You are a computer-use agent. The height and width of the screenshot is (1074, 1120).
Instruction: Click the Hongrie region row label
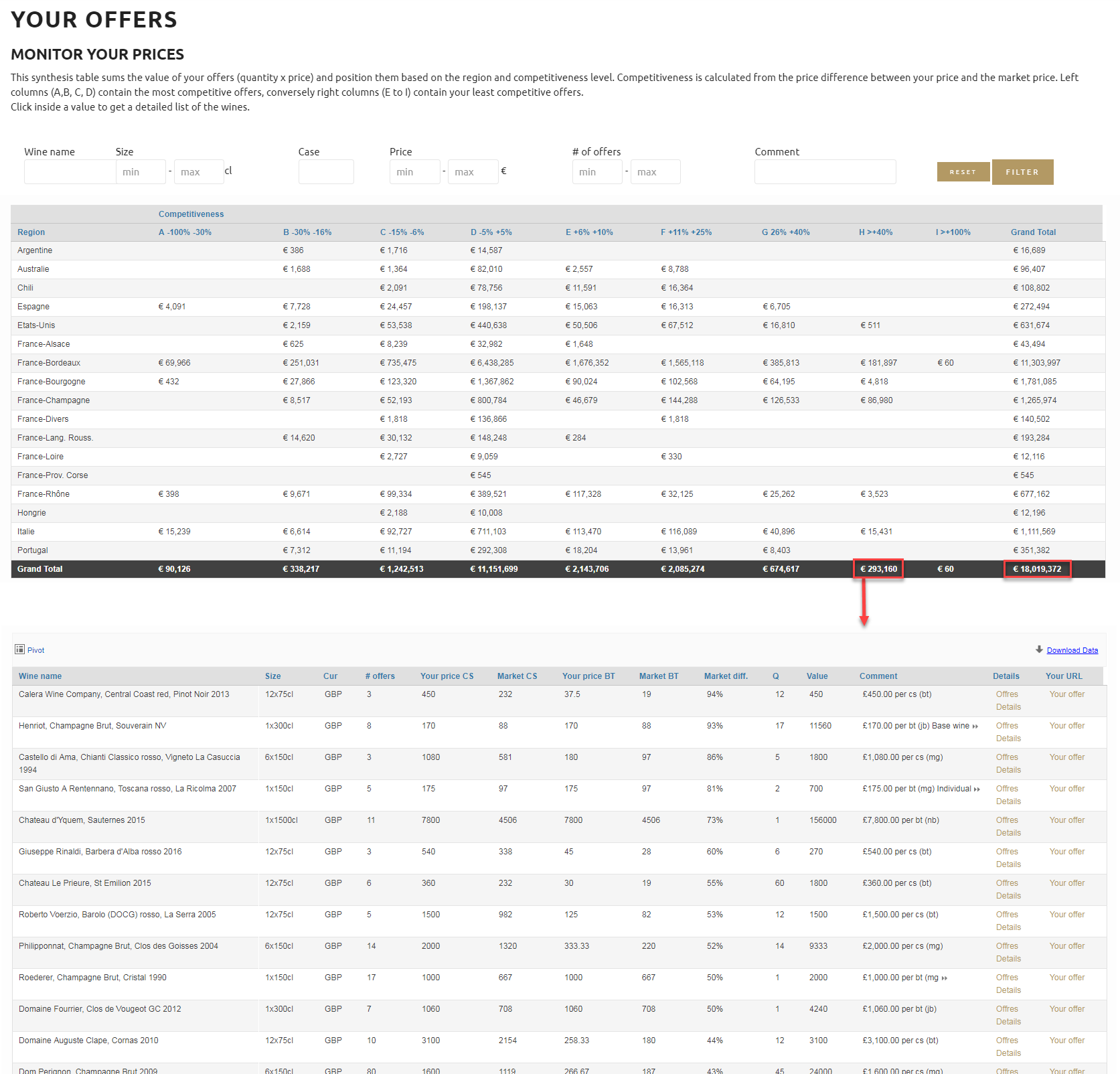(31, 513)
